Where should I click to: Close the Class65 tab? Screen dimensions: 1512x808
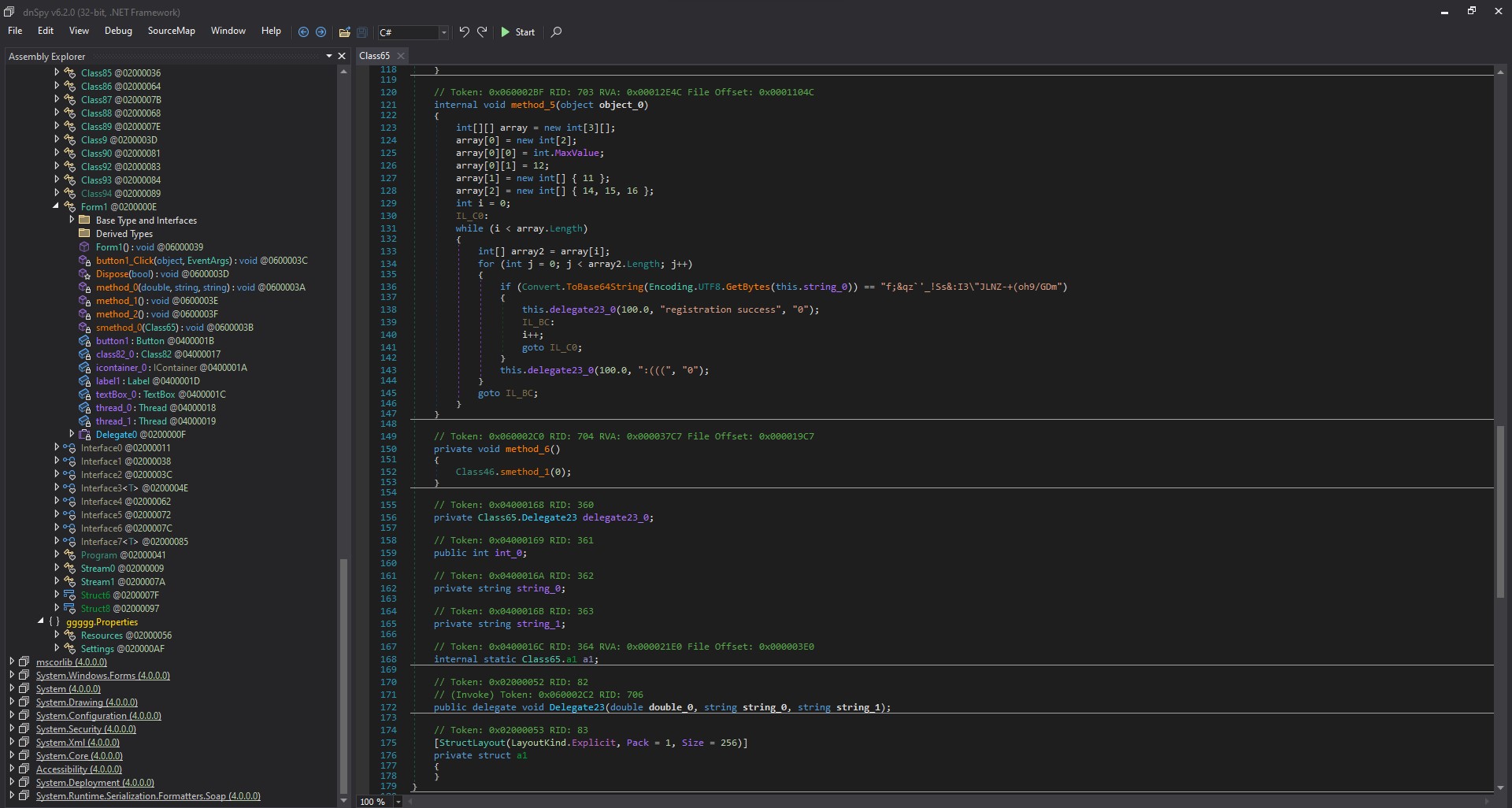(401, 56)
